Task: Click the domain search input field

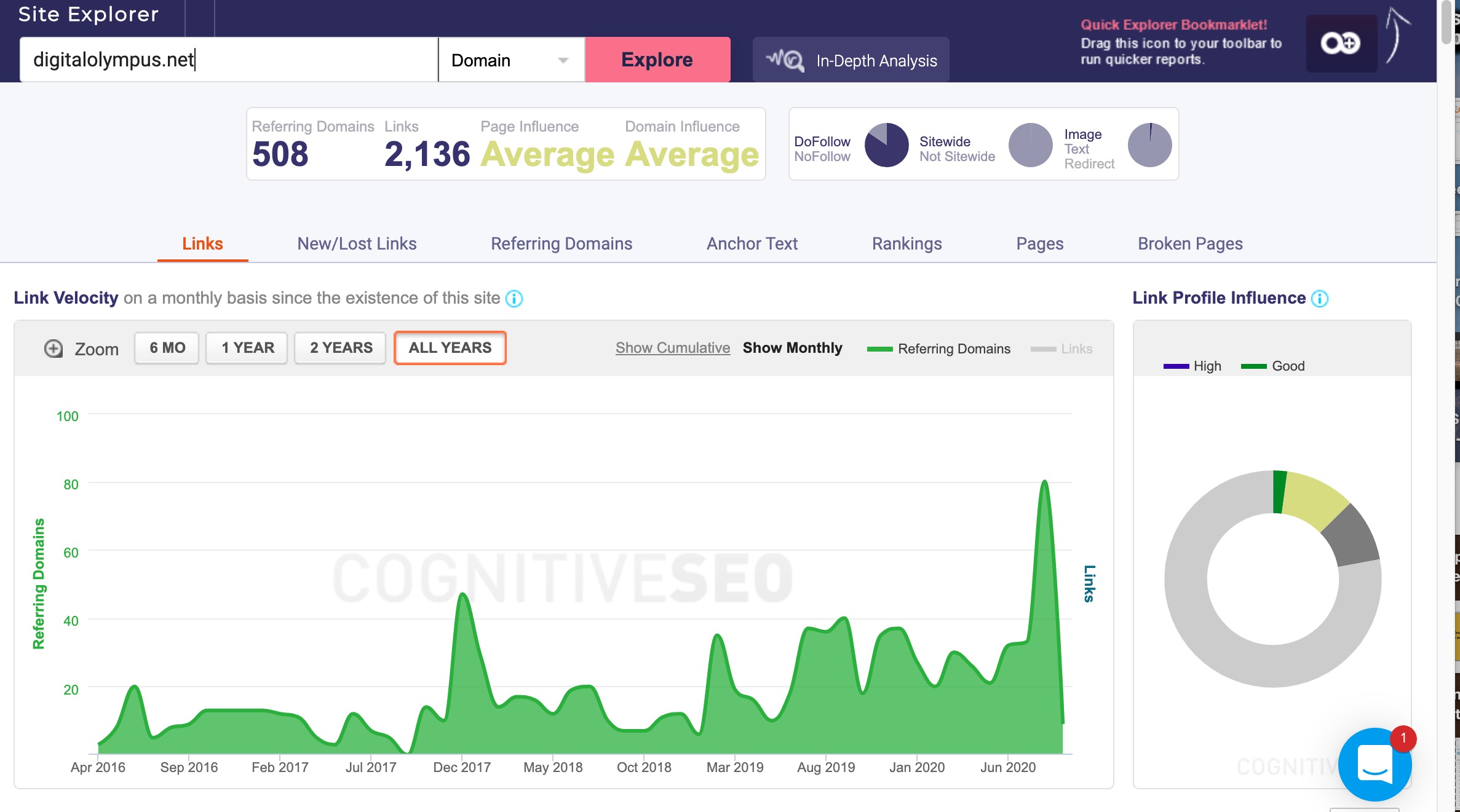Action: (229, 60)
